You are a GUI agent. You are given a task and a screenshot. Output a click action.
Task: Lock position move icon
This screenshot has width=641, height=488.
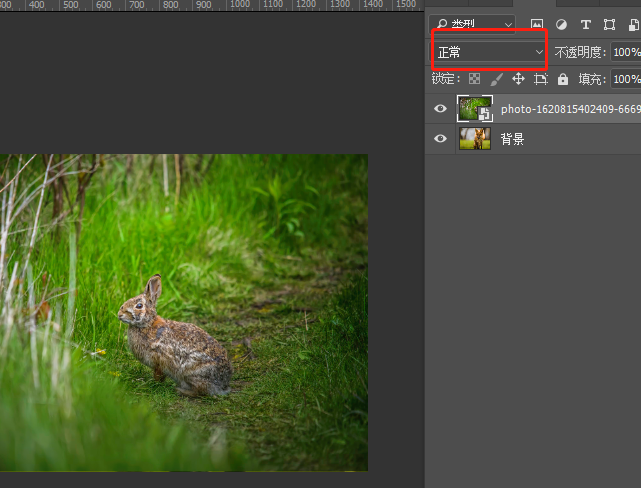pos(518,78)
